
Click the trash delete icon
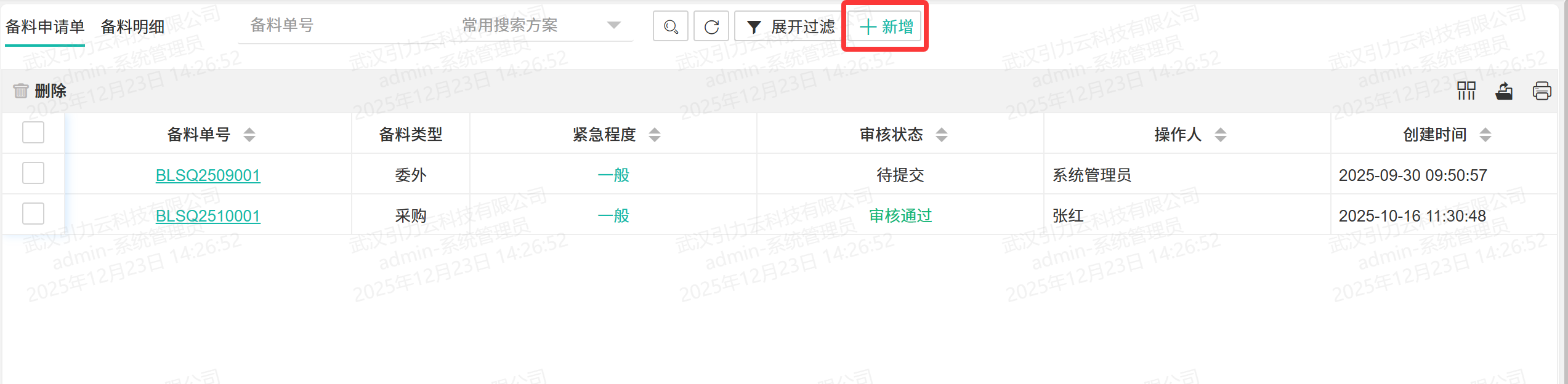(x=21, y=91)
